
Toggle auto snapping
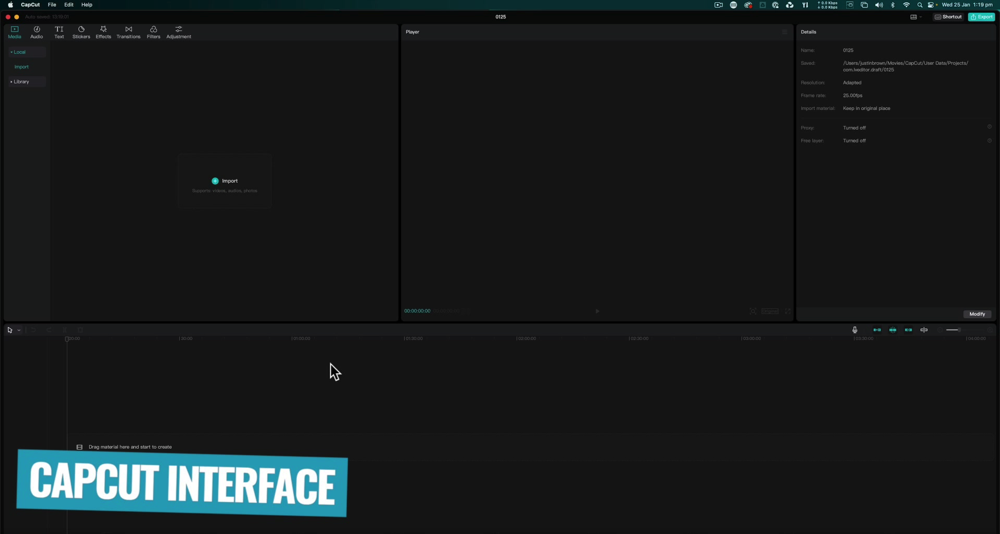click(x=893, y=330)
